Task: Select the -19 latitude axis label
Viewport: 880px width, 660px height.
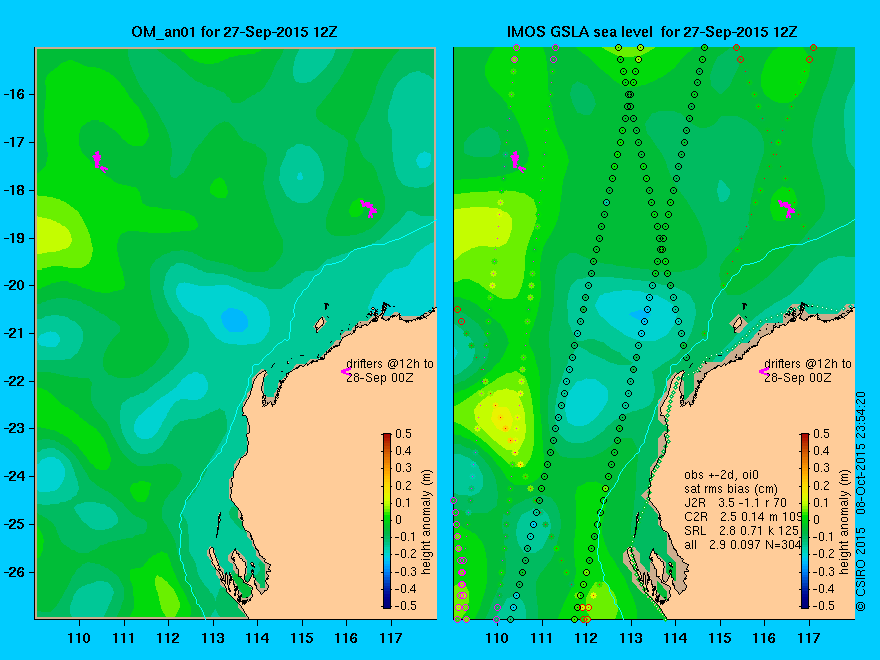Action: click(16, 238)
